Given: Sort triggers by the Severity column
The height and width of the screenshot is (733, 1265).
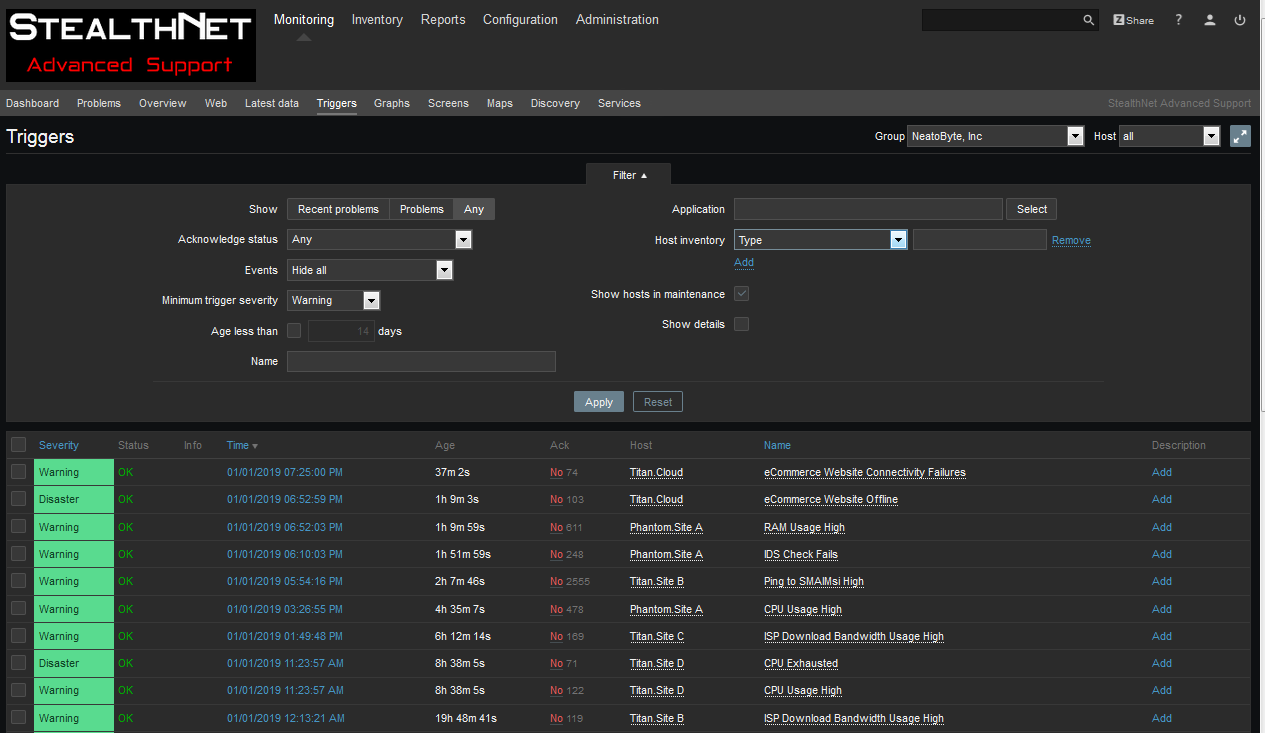Looking at the screenshot, I should pos(59,445).
